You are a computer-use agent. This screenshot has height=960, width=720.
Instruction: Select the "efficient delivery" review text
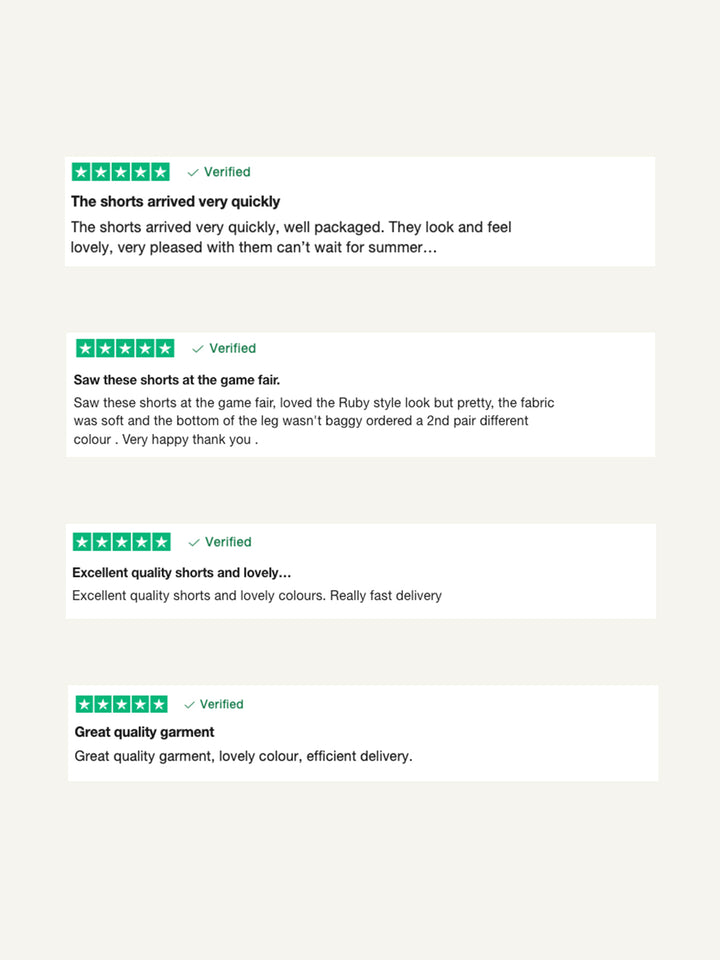tap(243, 756)
